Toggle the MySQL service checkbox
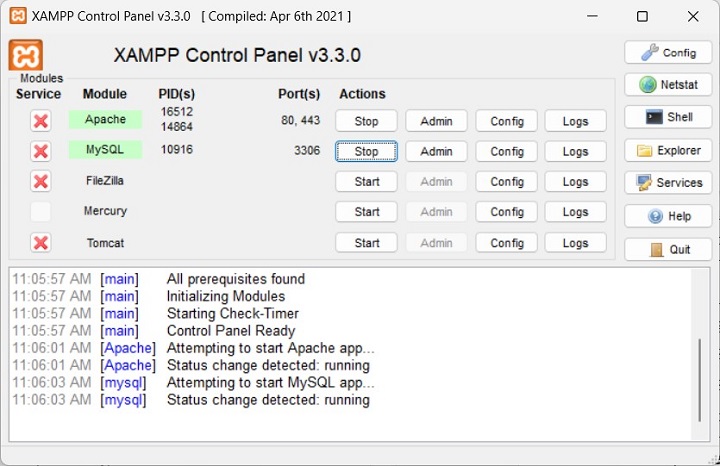The width and height of the screenshot is (720, 466). pyautogui.click(x=40, y=151)
